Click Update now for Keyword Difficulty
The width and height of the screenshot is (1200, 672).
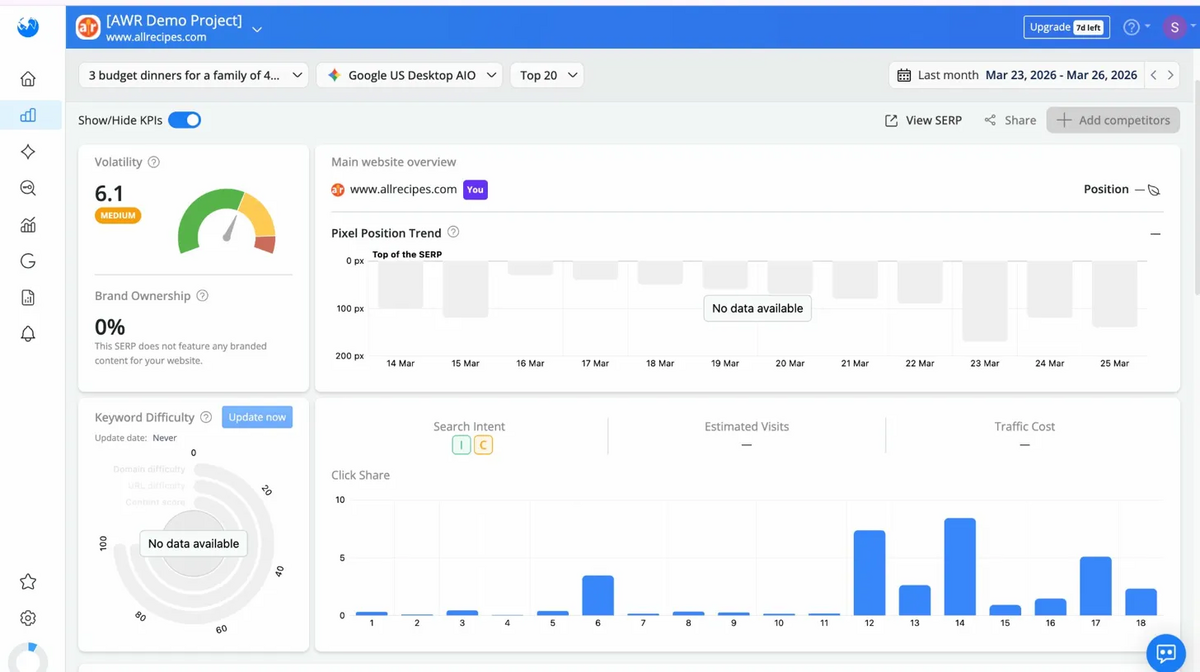coord(257,417)
